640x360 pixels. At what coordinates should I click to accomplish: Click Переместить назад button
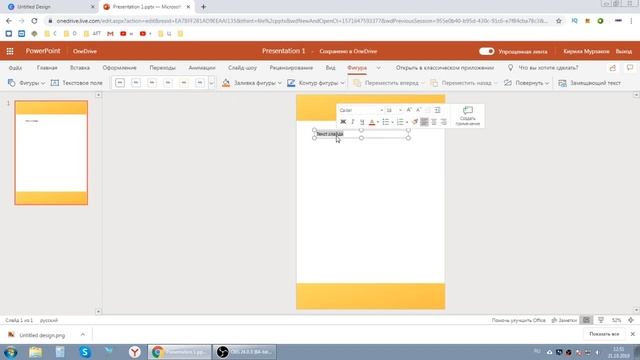point(461,83)
